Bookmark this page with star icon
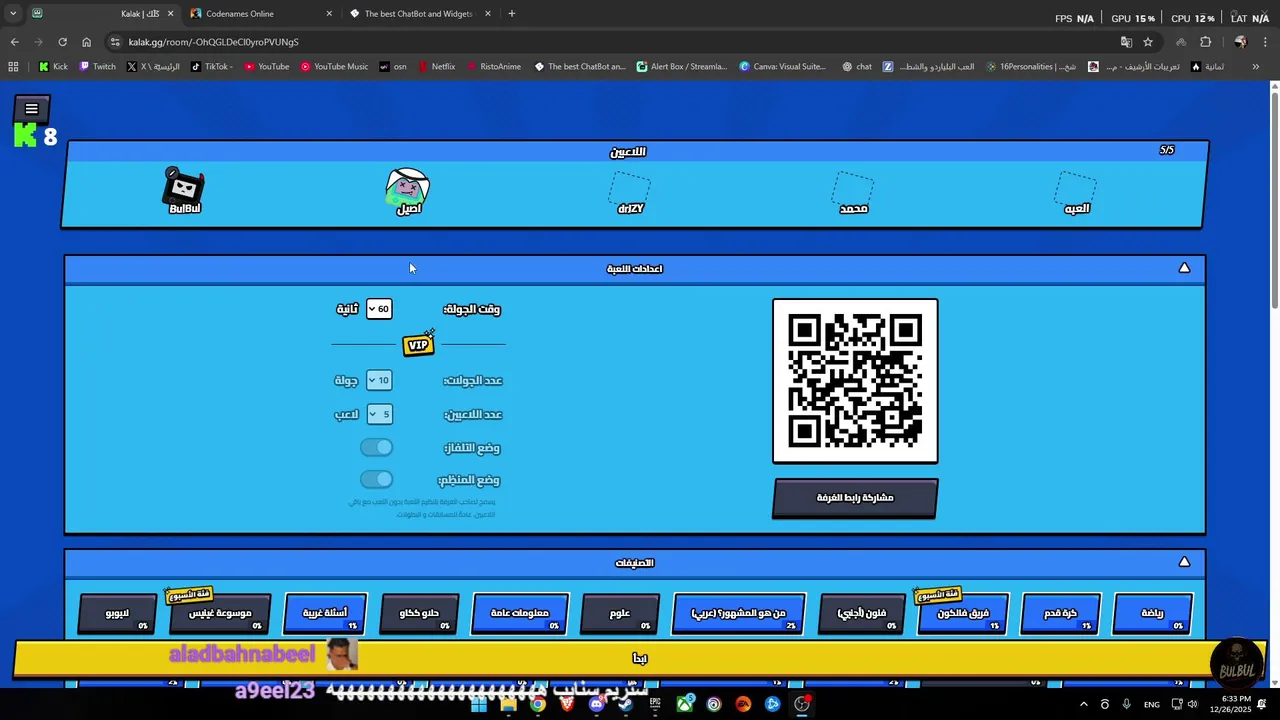This screenshot has height=720, width=1280. point(1148,42)
